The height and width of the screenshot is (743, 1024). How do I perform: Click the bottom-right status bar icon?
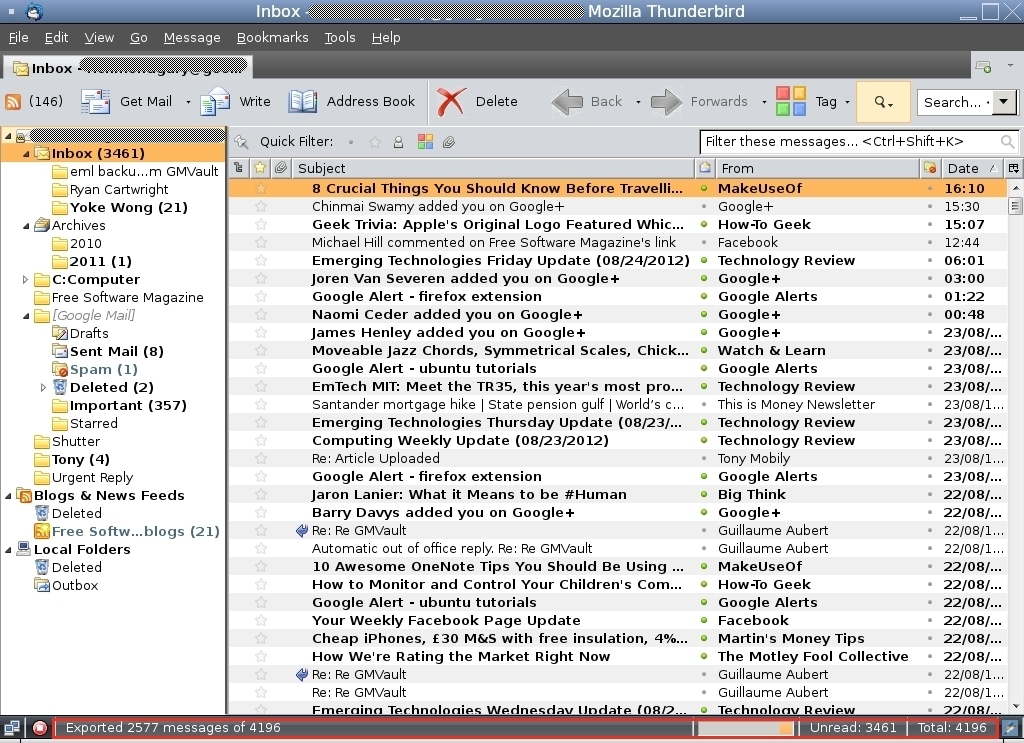pyautogui.click(x=1010, y=727)
